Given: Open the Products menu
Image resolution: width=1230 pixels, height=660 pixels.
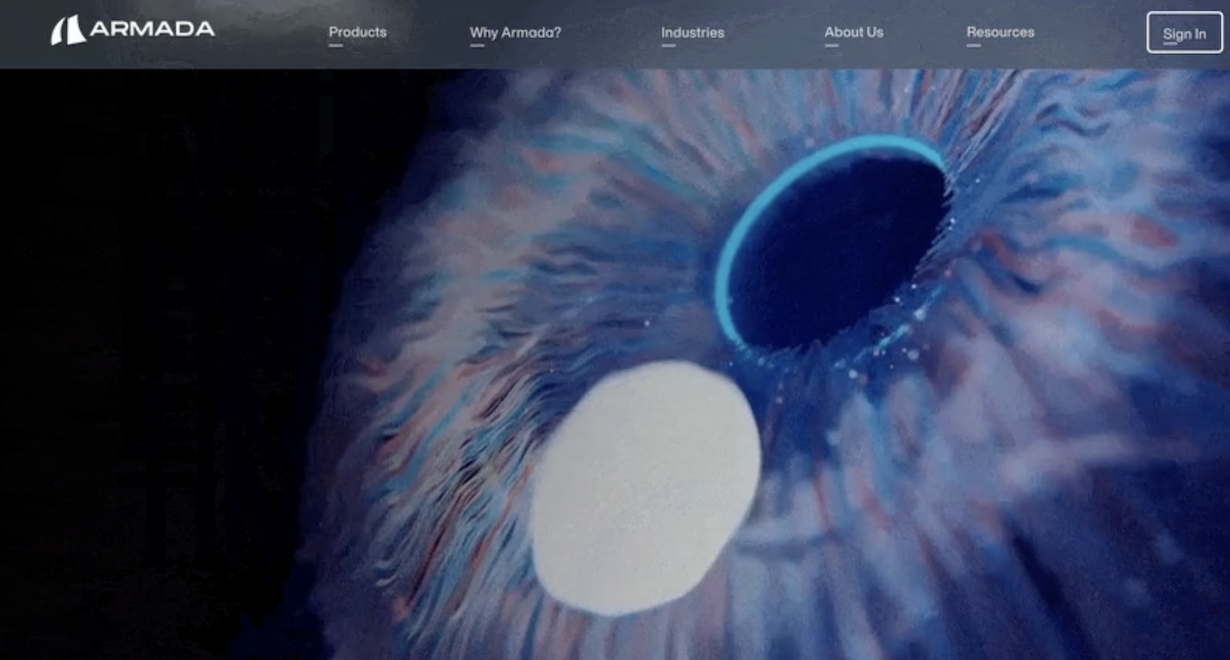Looking at the screenshot, I should [x=357, y=32].
